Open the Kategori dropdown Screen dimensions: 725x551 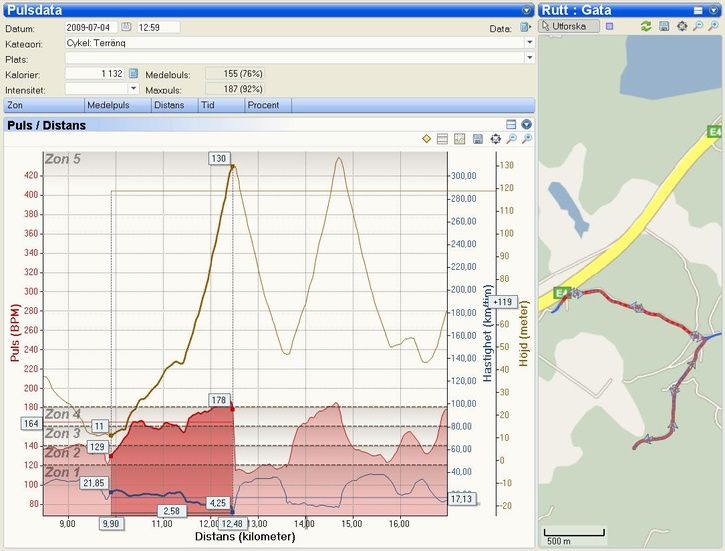[529, 43]
